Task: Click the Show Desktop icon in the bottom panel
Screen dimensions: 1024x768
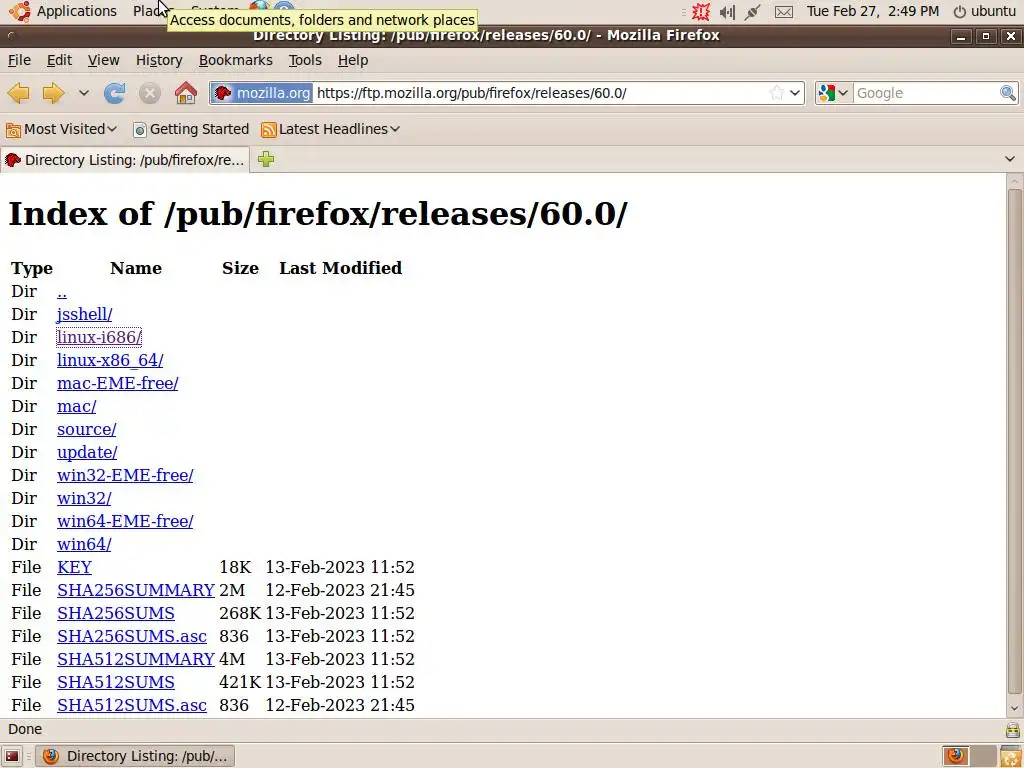Action: pos(12,756)
